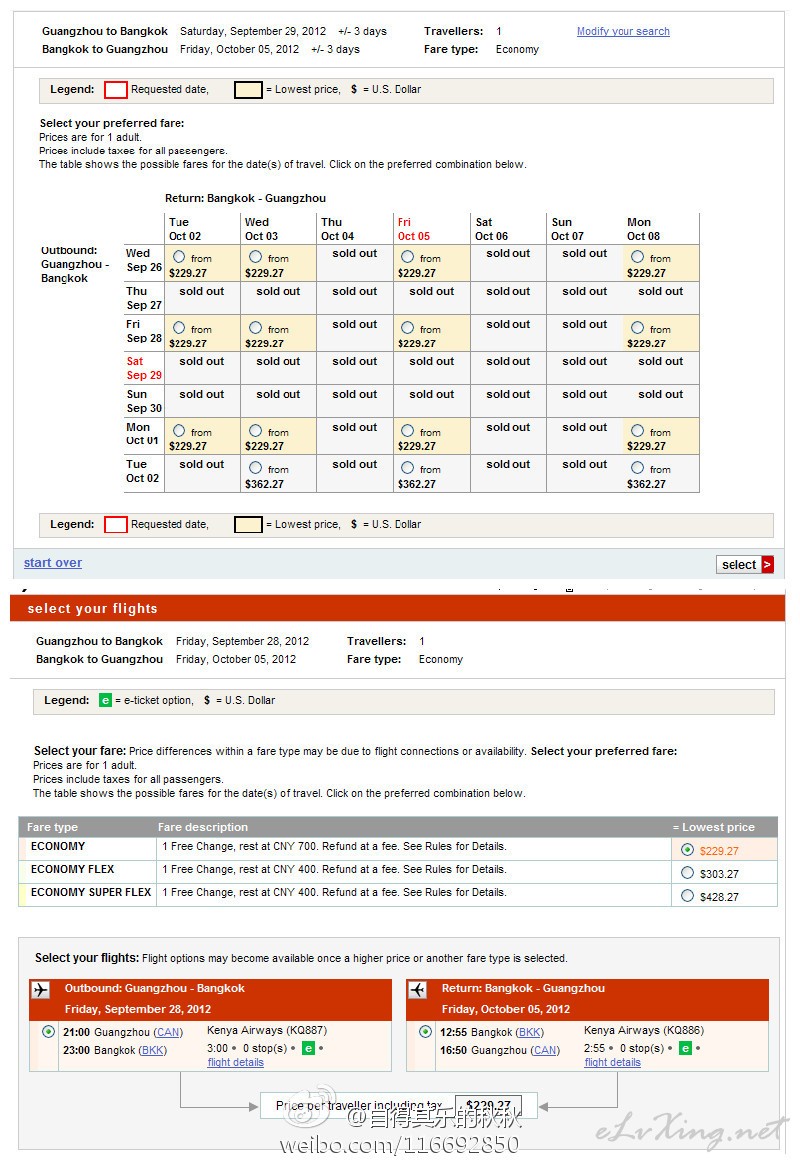Click the CAN airport link for the 21:00 departure
800x1164 pixels.
pos(168,1033)
